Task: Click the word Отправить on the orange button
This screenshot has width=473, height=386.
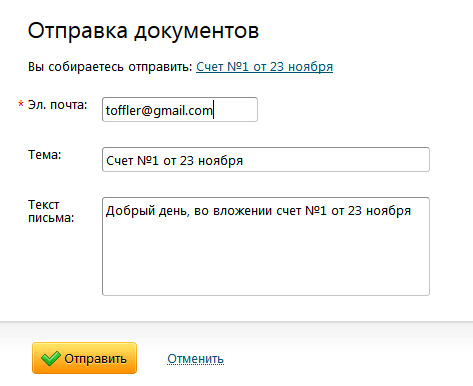Action: pos(95,359)
